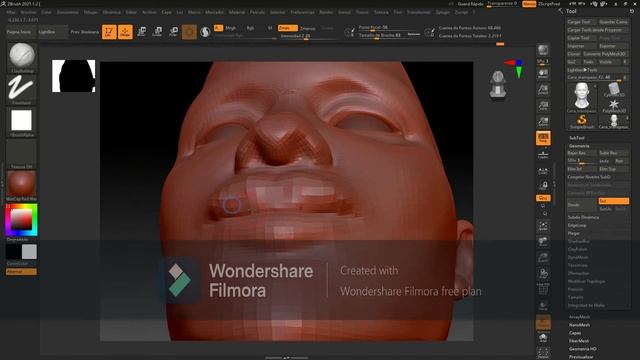
Task: Select the PolyMesh3D star tool icon
Action: (613, 105)
